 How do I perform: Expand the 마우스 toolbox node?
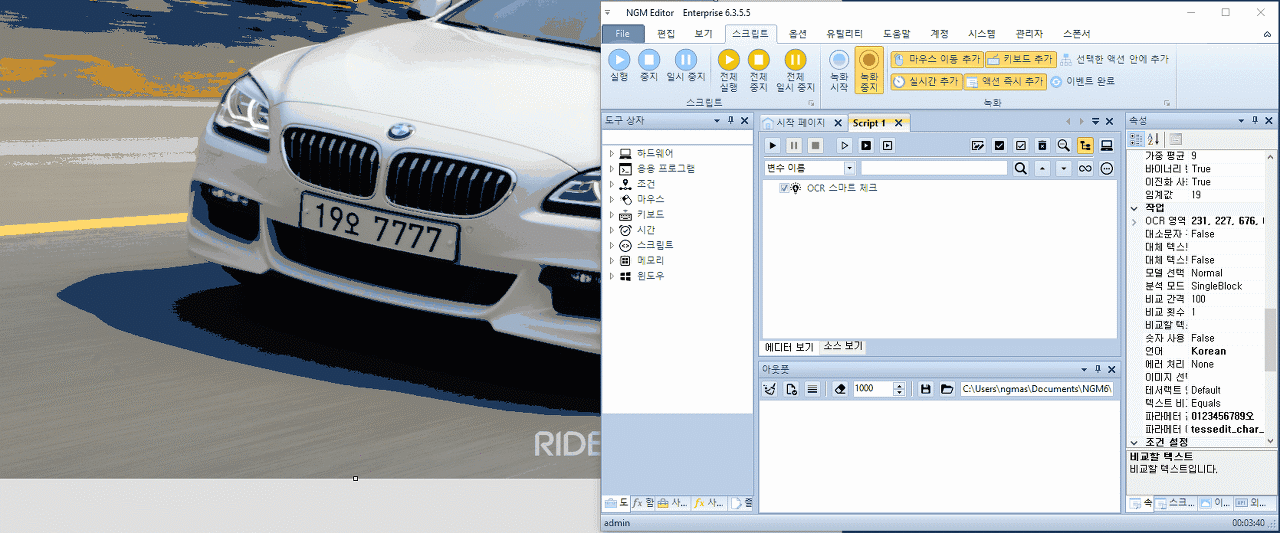coord(611,199)
